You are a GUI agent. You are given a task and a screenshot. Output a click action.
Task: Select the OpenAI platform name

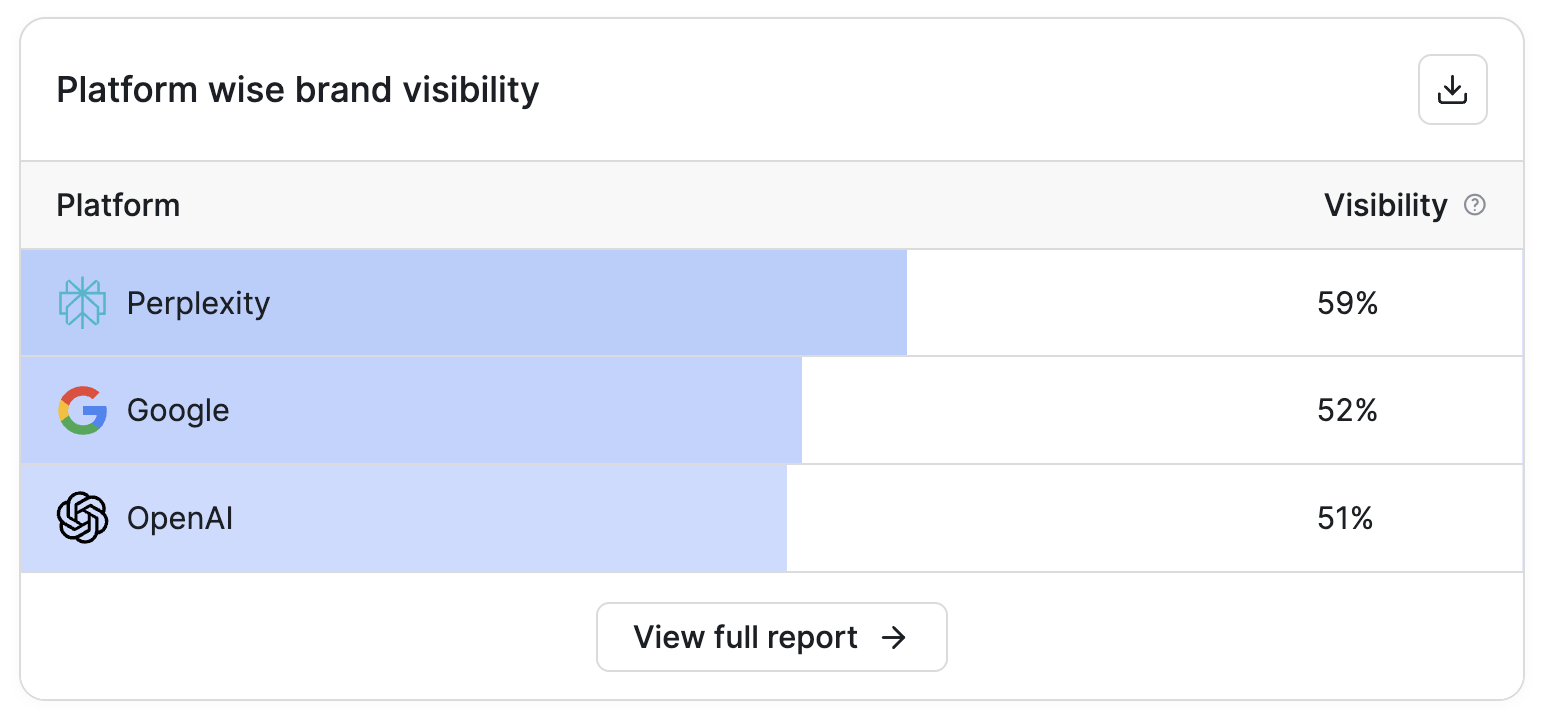(x=180, y=518)
